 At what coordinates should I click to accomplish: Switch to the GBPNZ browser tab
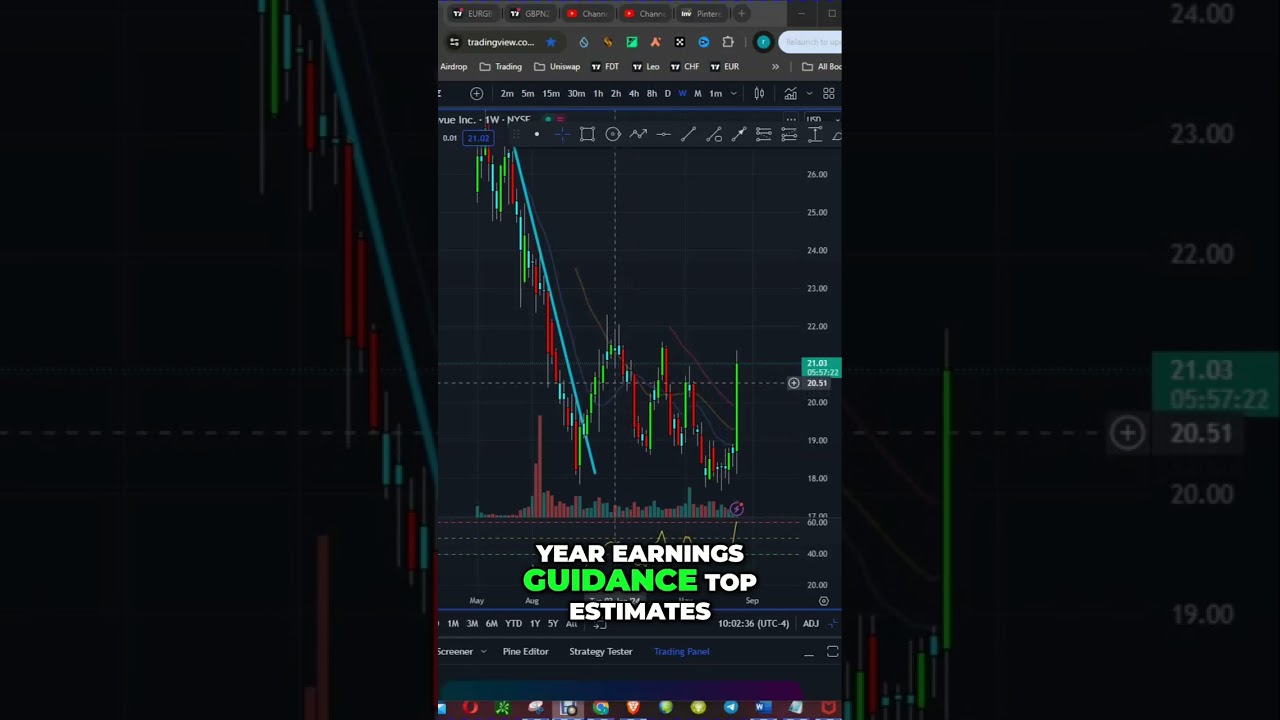pyautogui.click(x=529, y=14)
